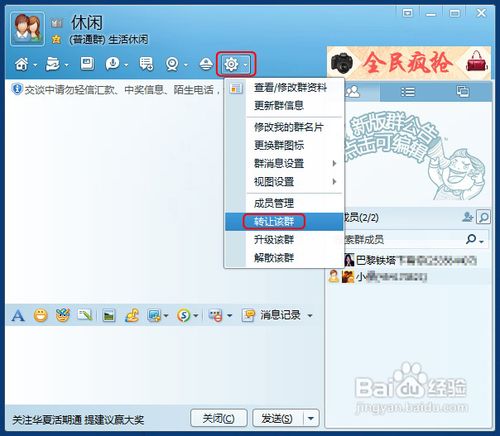Click the safety tip shield icon
500x436 pixels.
pyautogui.click(x=16, y=89)
